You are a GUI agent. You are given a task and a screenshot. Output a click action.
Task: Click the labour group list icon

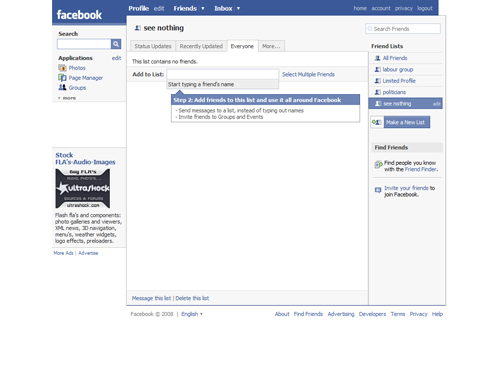[377, 69]
